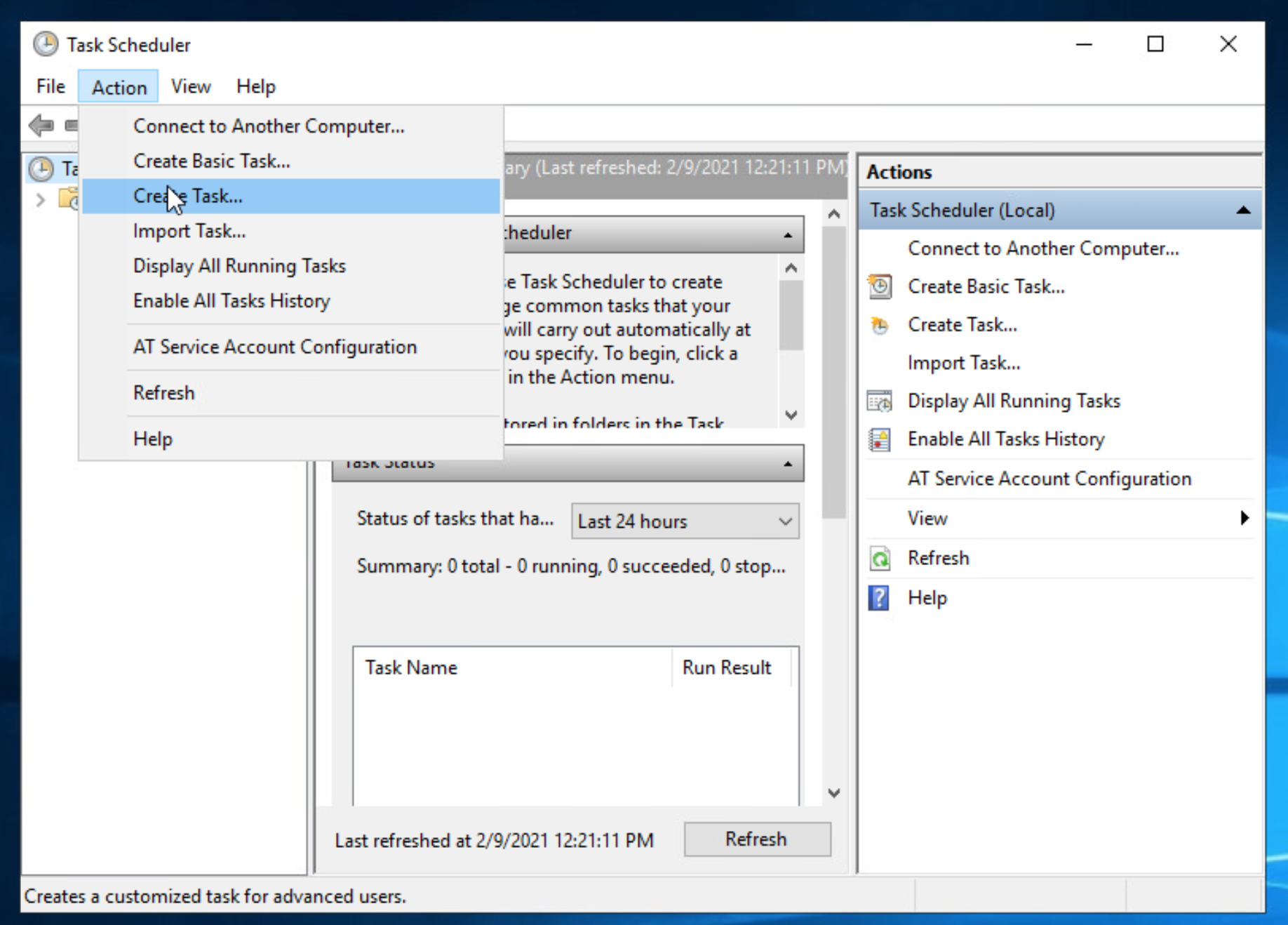Collapse the Overview of Task Scheduler section
Image resolution: width=1288 pixels, height=925 pixels.
click(788, 234)
